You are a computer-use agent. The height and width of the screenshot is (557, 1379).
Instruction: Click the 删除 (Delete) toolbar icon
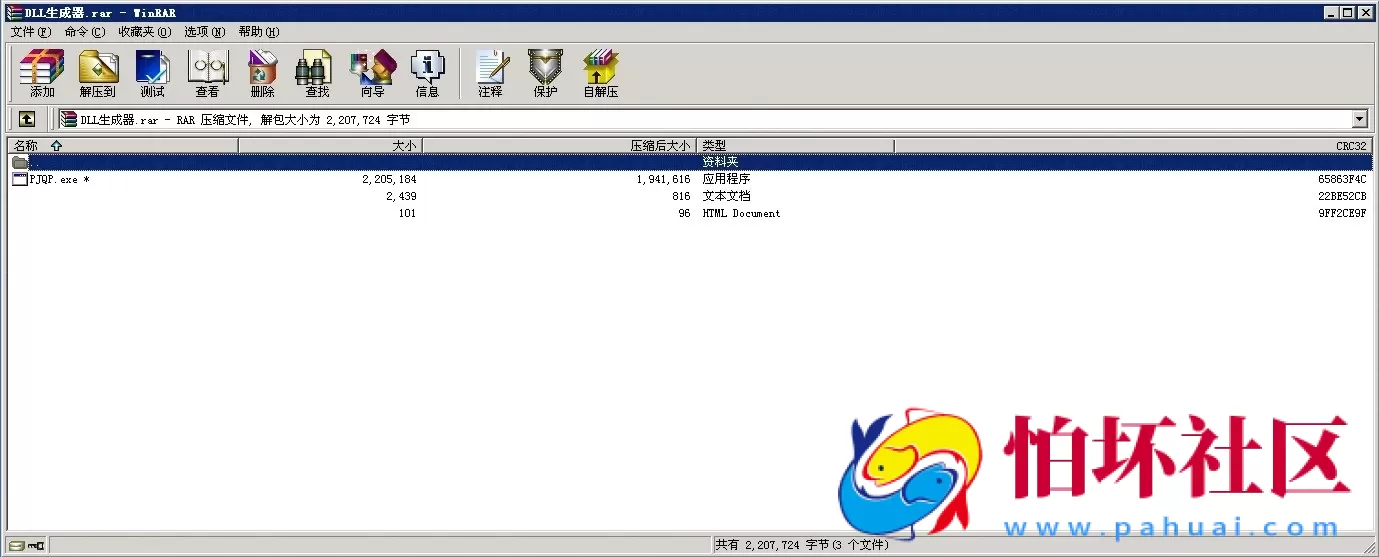point(263,73)
